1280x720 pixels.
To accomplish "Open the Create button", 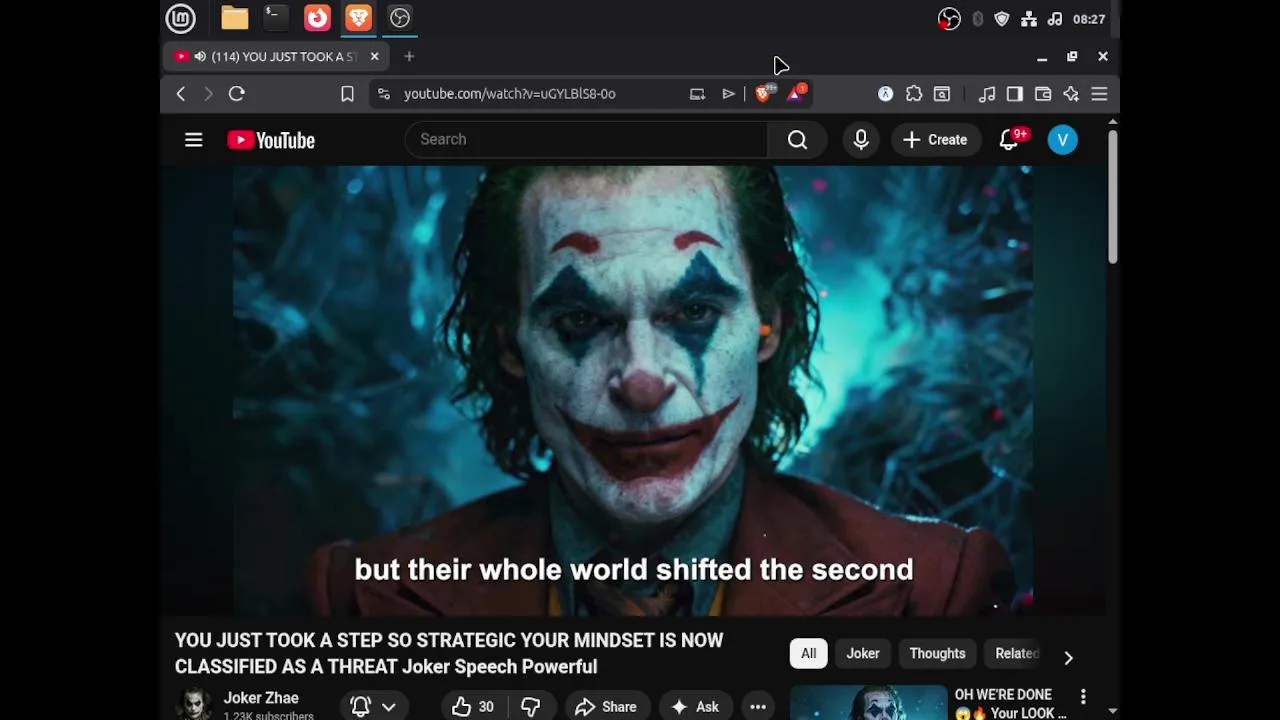I will 934,140.
